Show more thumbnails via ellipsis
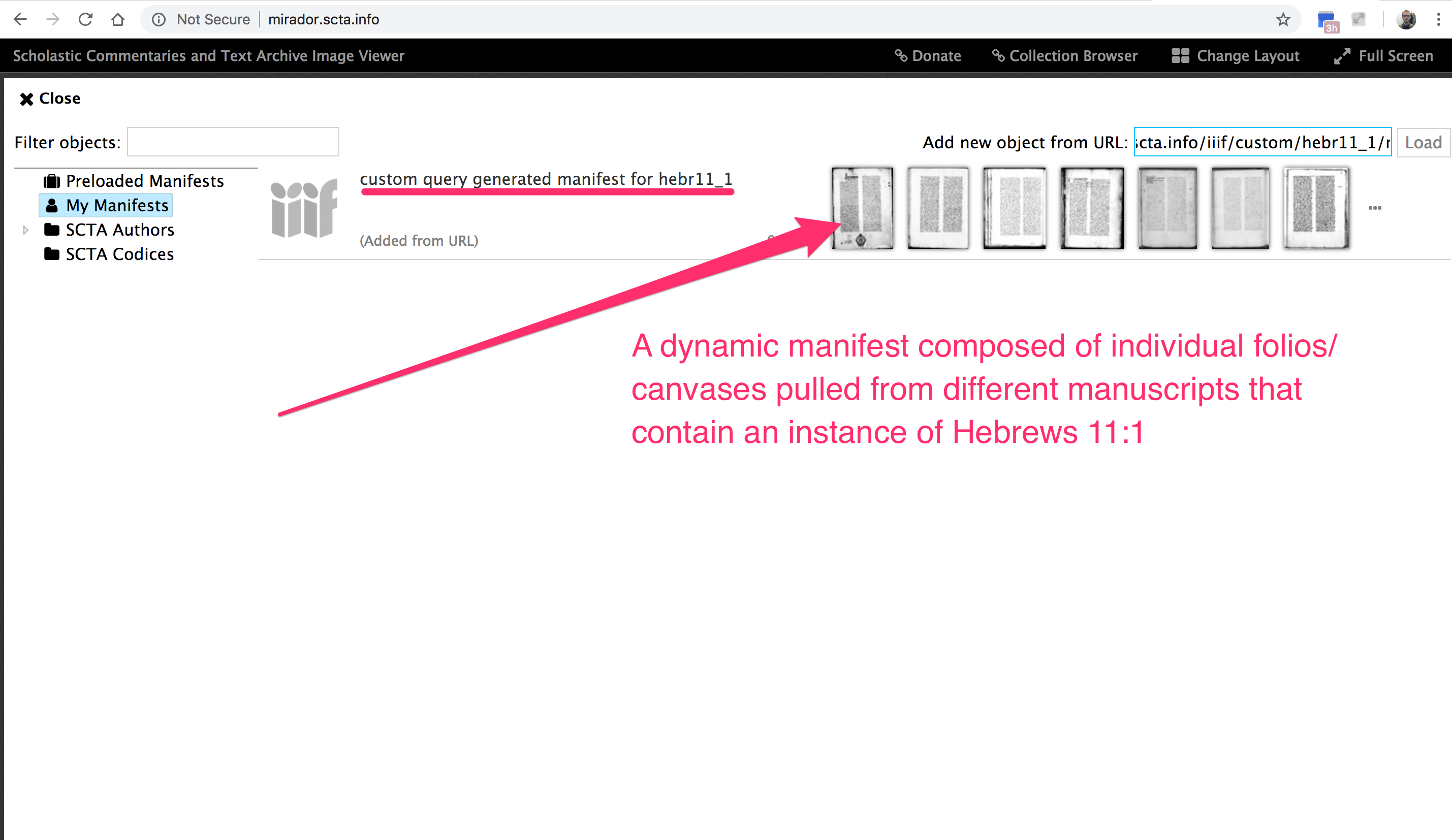The image size is (1452, 840). 1375,208
